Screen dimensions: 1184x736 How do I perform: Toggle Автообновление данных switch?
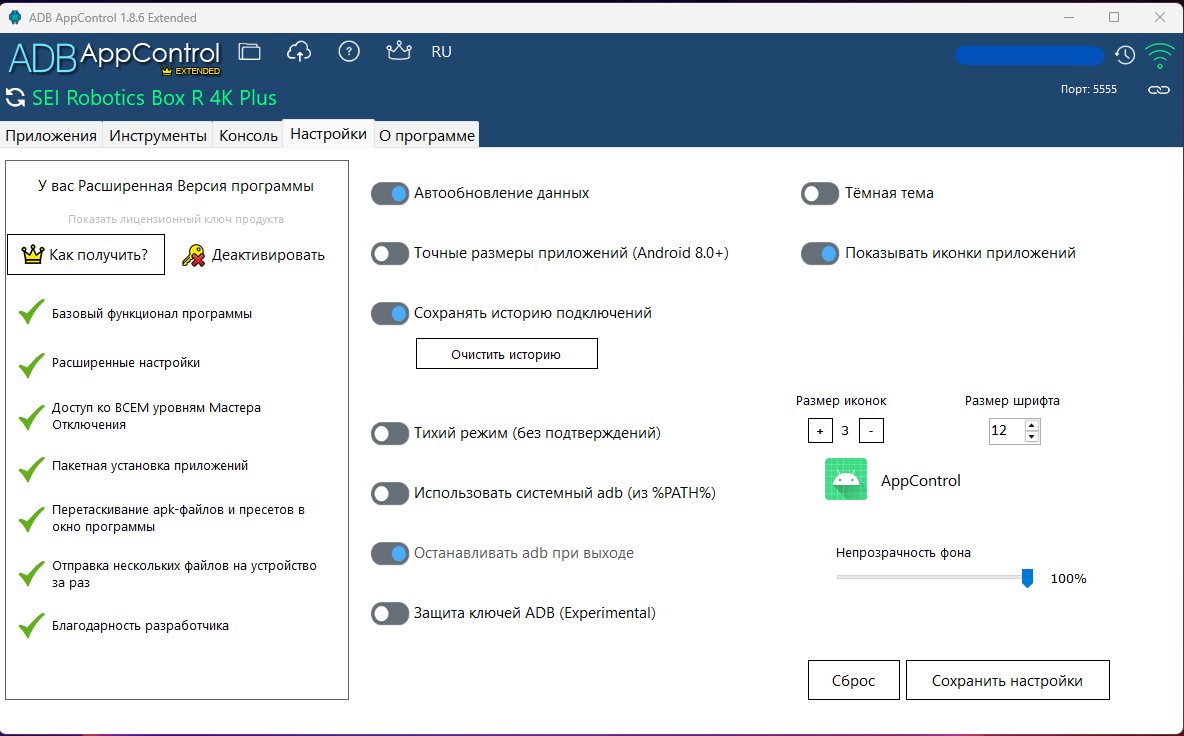click(390, 194)
